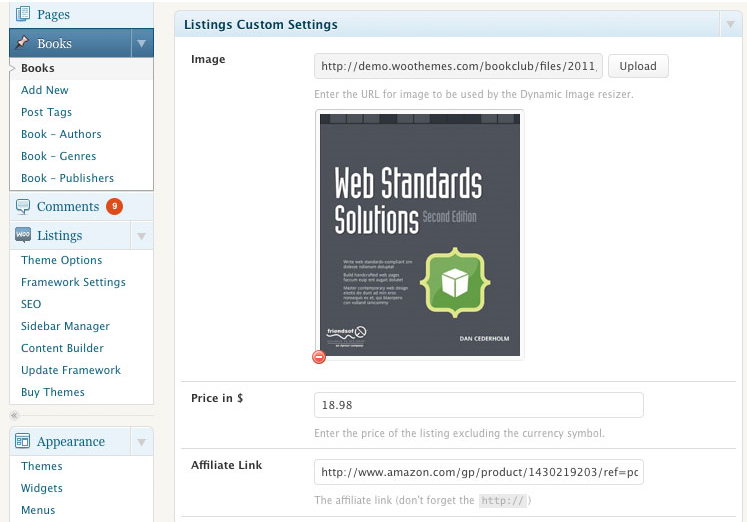747x522 pixels.
Task: Click the Pages document icon
Action: 22,14
